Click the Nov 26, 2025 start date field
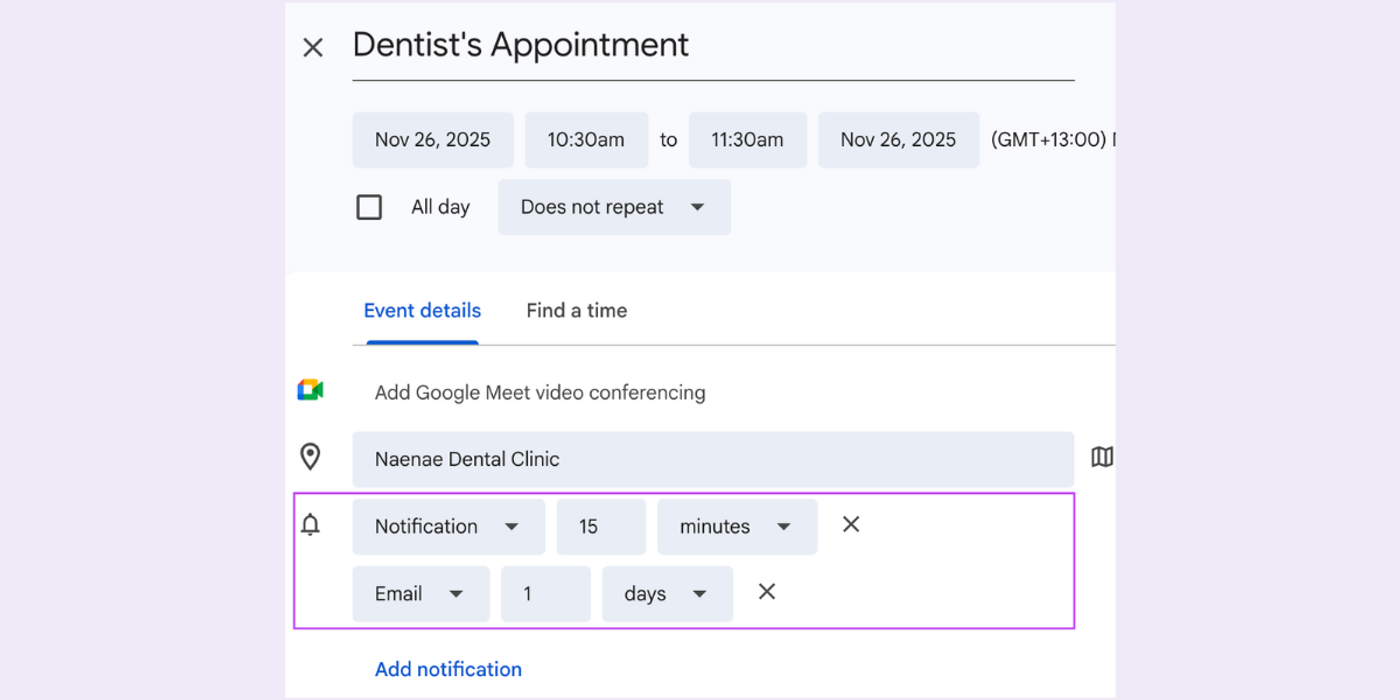 432,139
